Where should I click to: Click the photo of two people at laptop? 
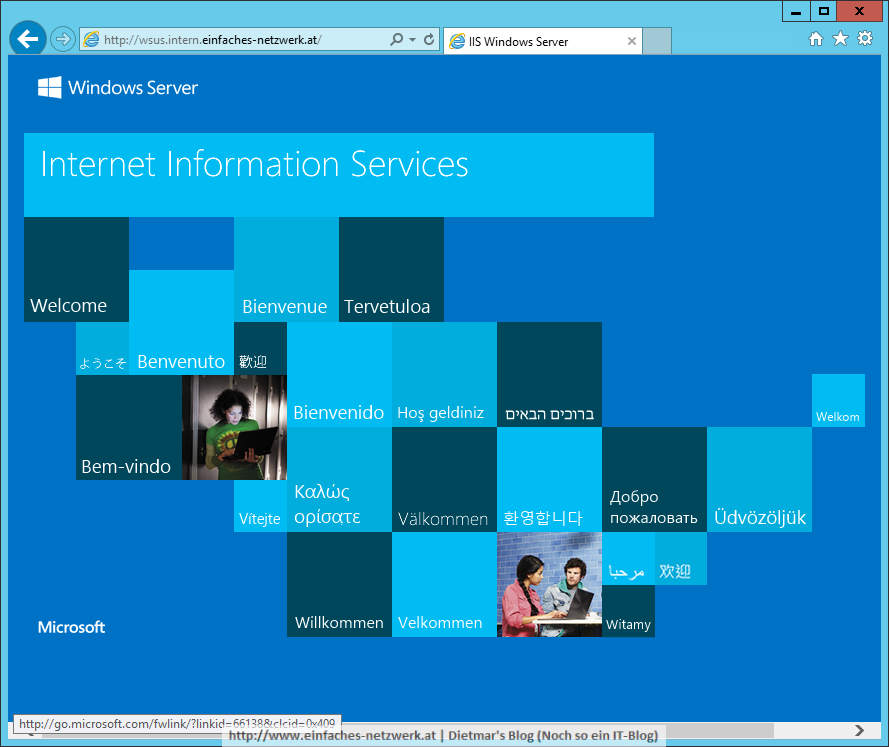[x=549, y=584]
